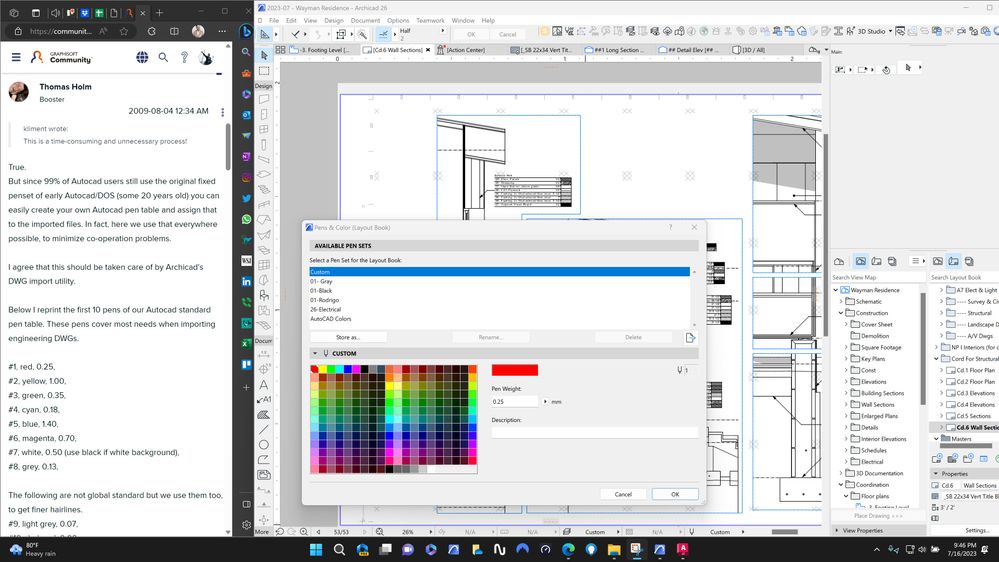This screenshot has height=562, width=999.
Task: Open the pen weight unit arrow dropdown
Action: [545, 401]
